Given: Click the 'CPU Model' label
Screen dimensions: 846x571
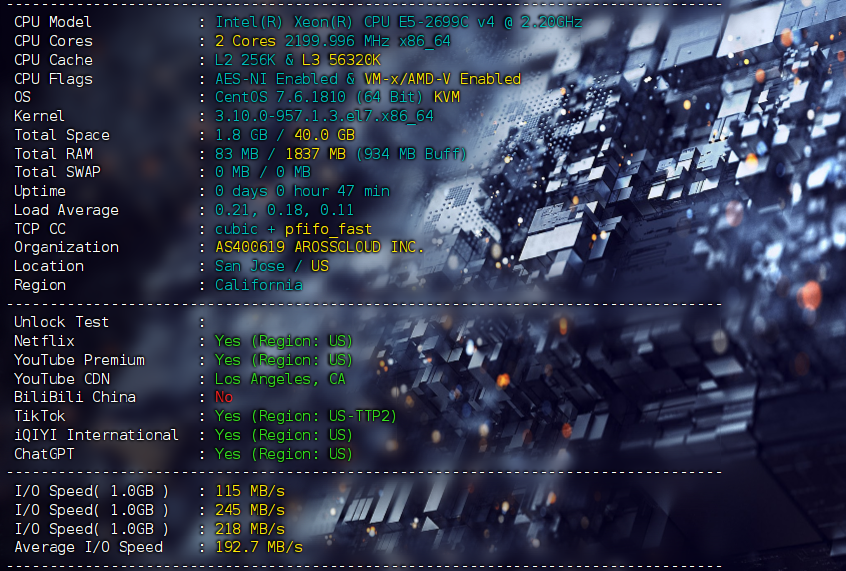Looking at the screenshot, I should (x=53, y=22).
